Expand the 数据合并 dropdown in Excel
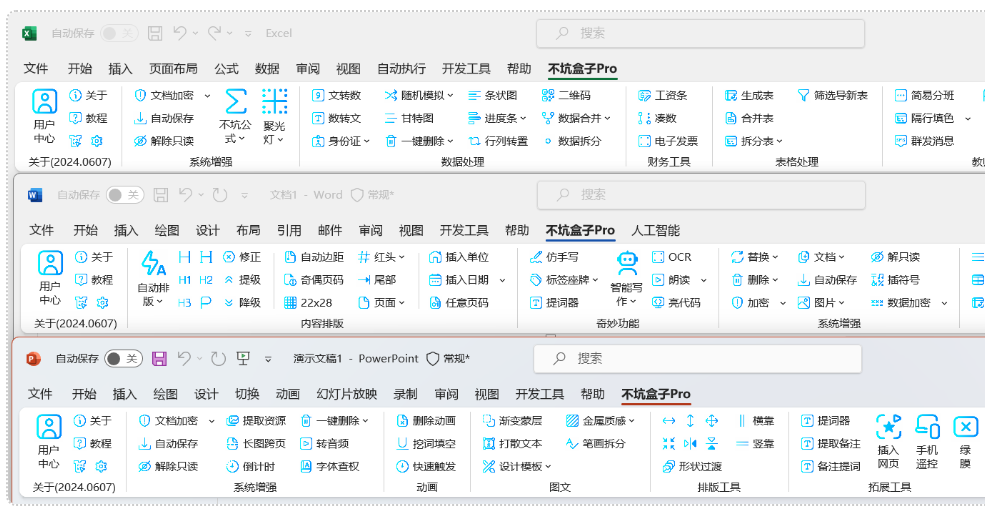The height and width of the screenshot is (508, 985). (x=607, y=118)
